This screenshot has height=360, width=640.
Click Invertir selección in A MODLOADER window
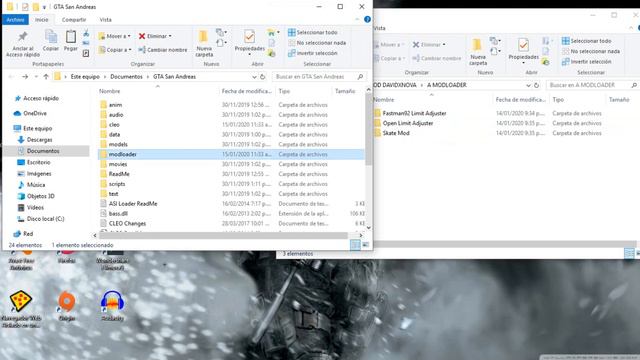coord(587,62)
